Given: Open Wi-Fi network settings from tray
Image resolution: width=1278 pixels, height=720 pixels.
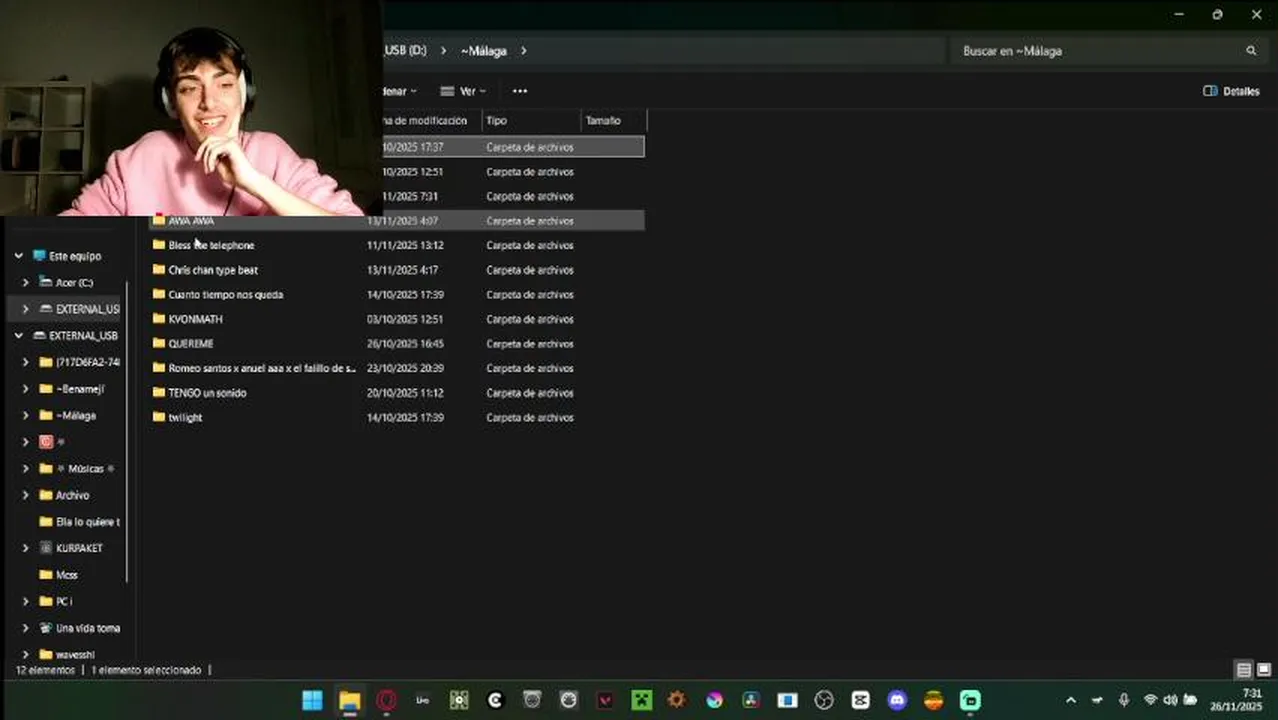Looking at the screenshot, I should pyautogui.click(x=1150, y=700).
